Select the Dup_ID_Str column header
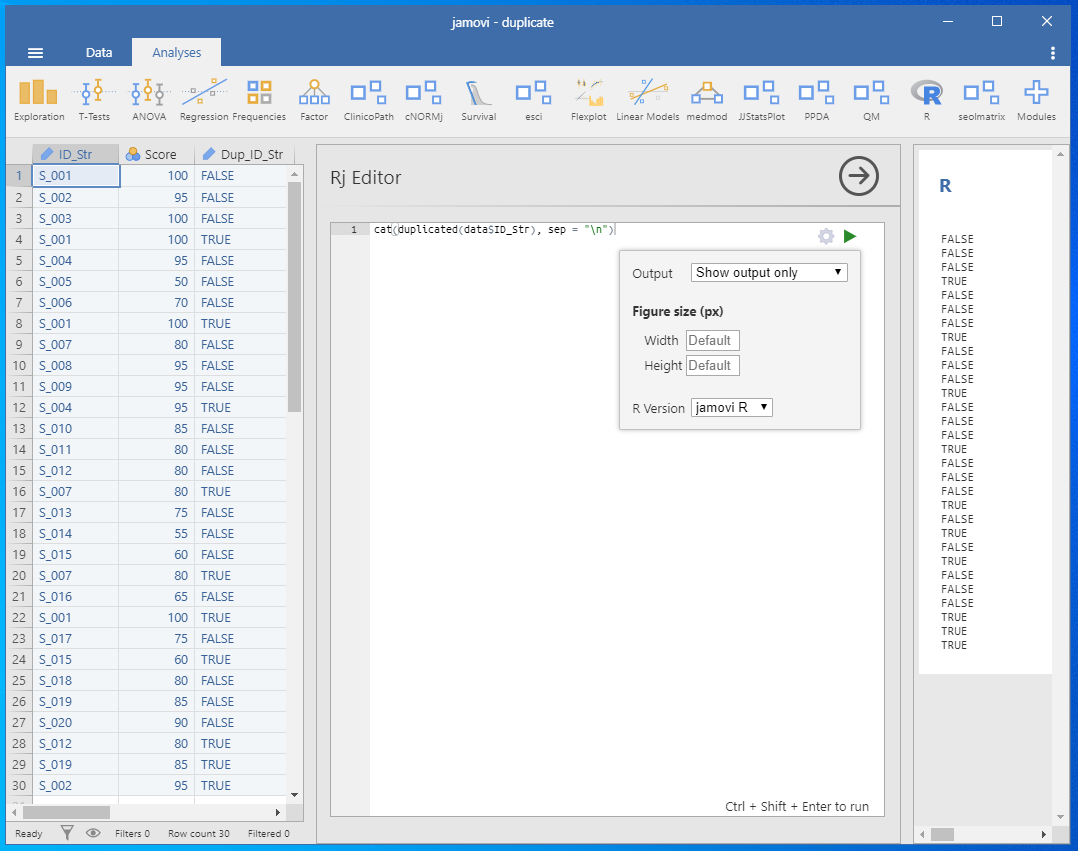This screenshot has height=851, width=1078. 245,154
